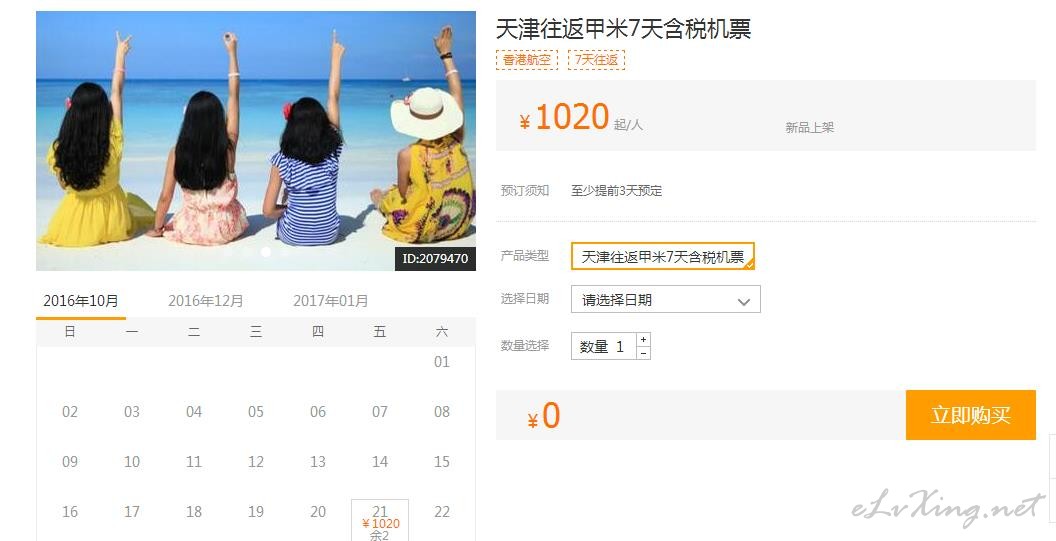Select product type 天津往返甲米7天含税机票
The height and width of the screenshot is (541, 1056).
click(663, 256)
